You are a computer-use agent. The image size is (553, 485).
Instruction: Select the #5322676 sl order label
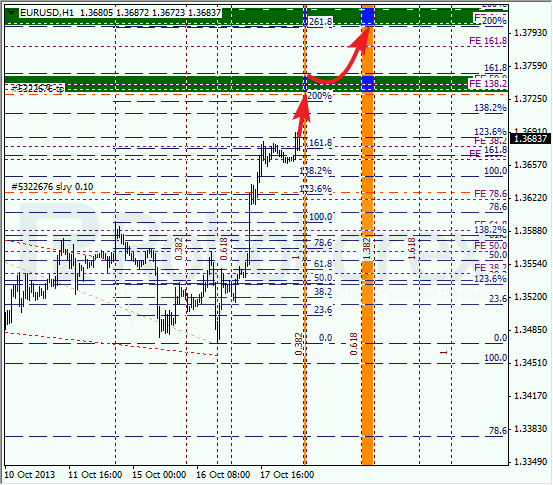[52, 187]
